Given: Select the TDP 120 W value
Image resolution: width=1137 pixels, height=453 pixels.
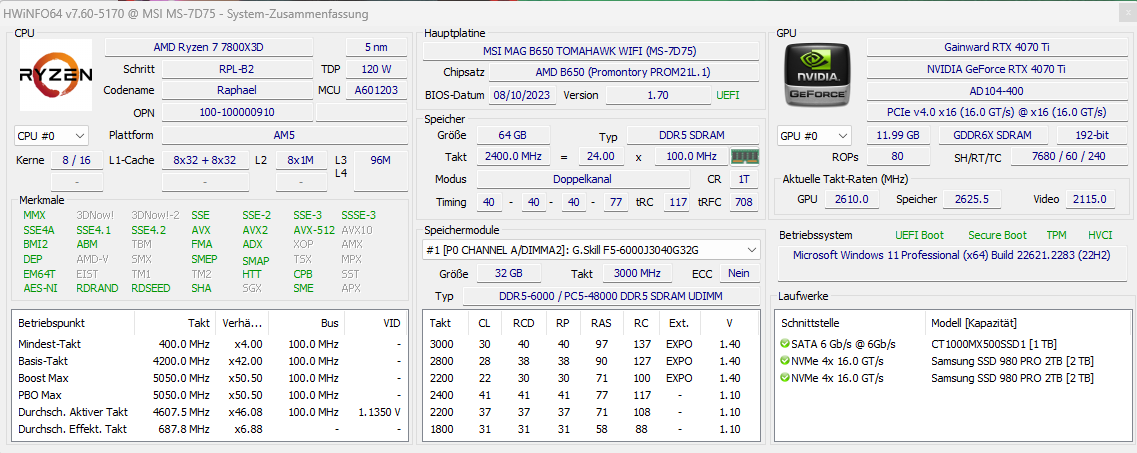Looking at the screenshot, I should coord(376,70).
